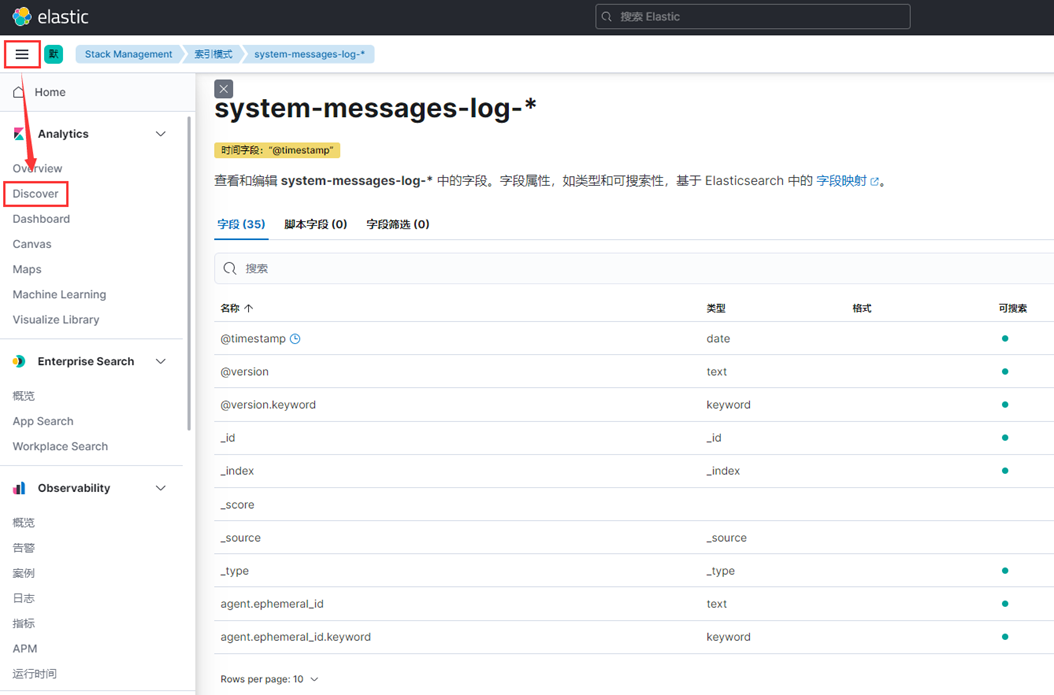Click the 时间字段 @timestamp badge
The image size is (1054, 695).
[x=277, y=151]
